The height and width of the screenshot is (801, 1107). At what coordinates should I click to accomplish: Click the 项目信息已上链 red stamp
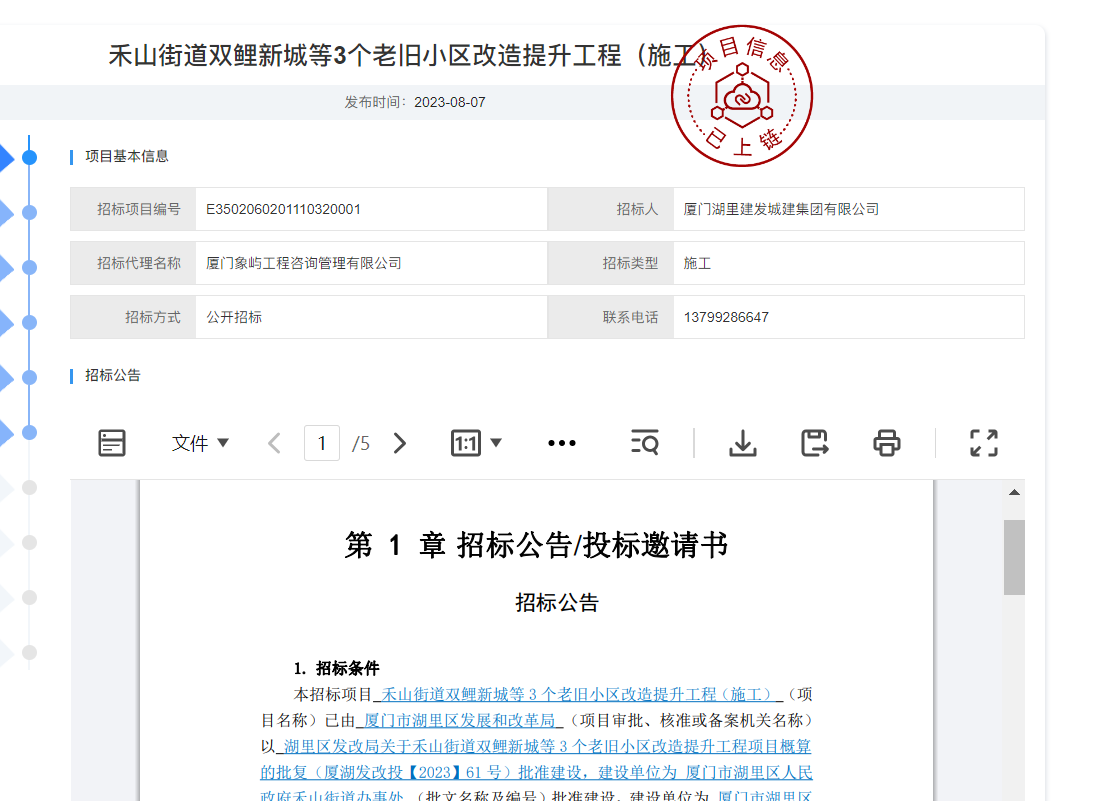tap(742, 97)
